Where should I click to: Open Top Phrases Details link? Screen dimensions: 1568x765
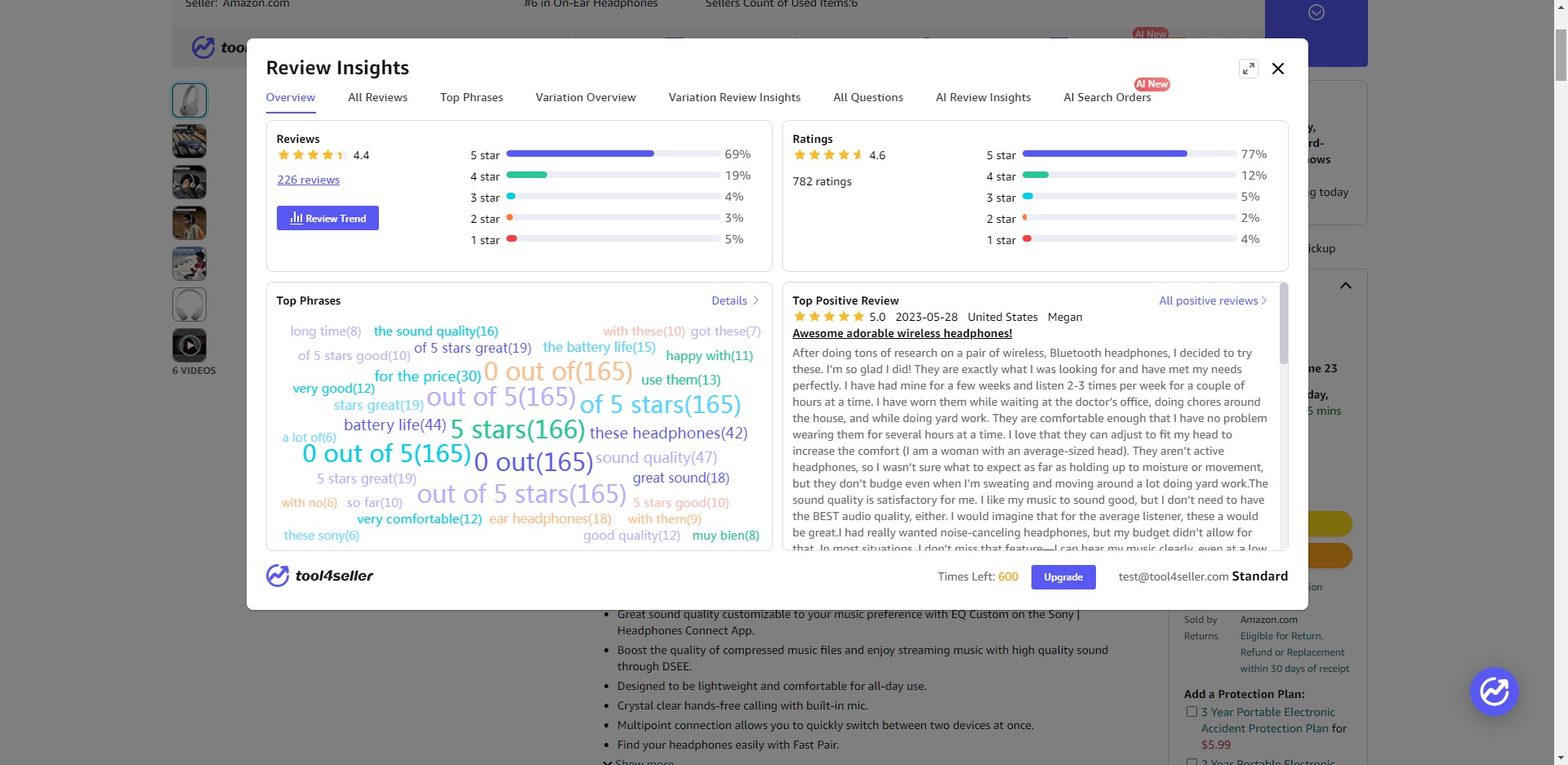click(735, 300)
